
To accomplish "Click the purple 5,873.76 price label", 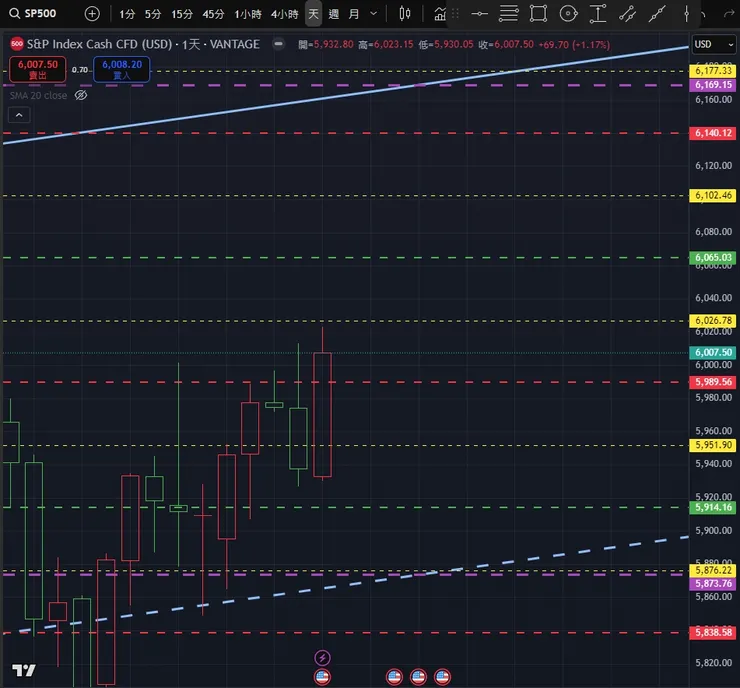I will click(x=713, y=584).
